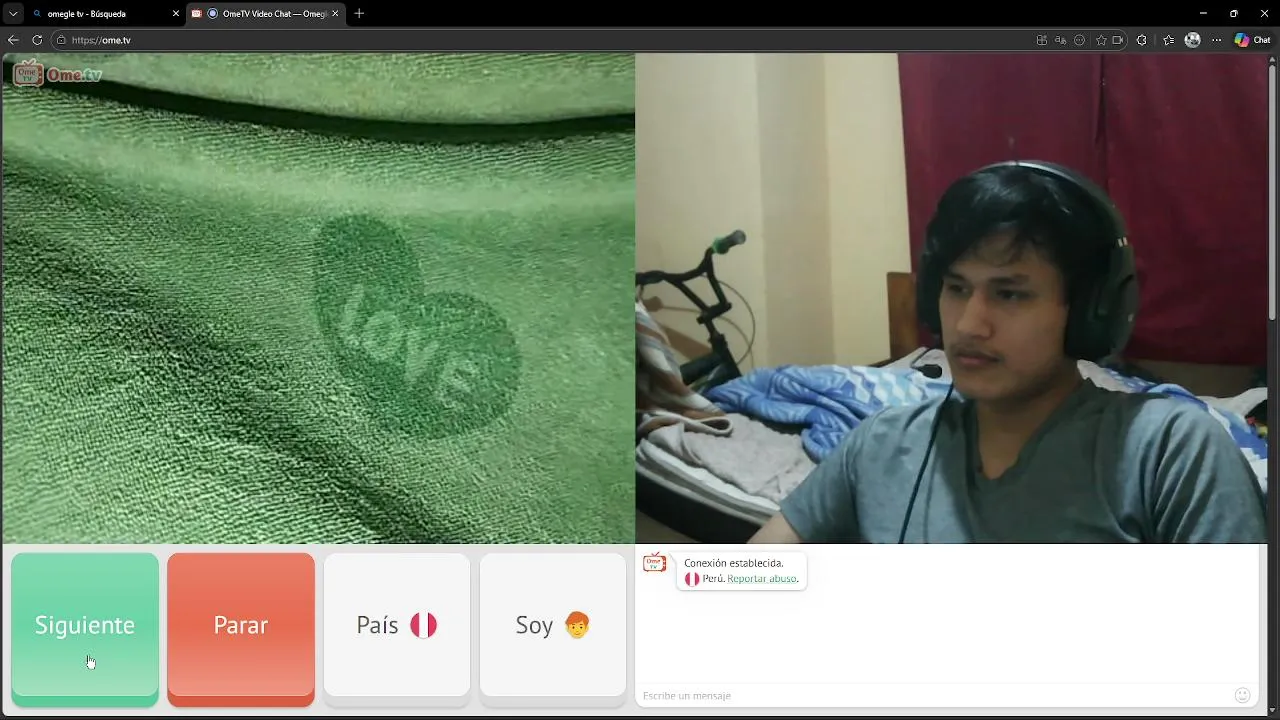Go back to previous page
Viewport: 1280px width, 720px height.
13,40
